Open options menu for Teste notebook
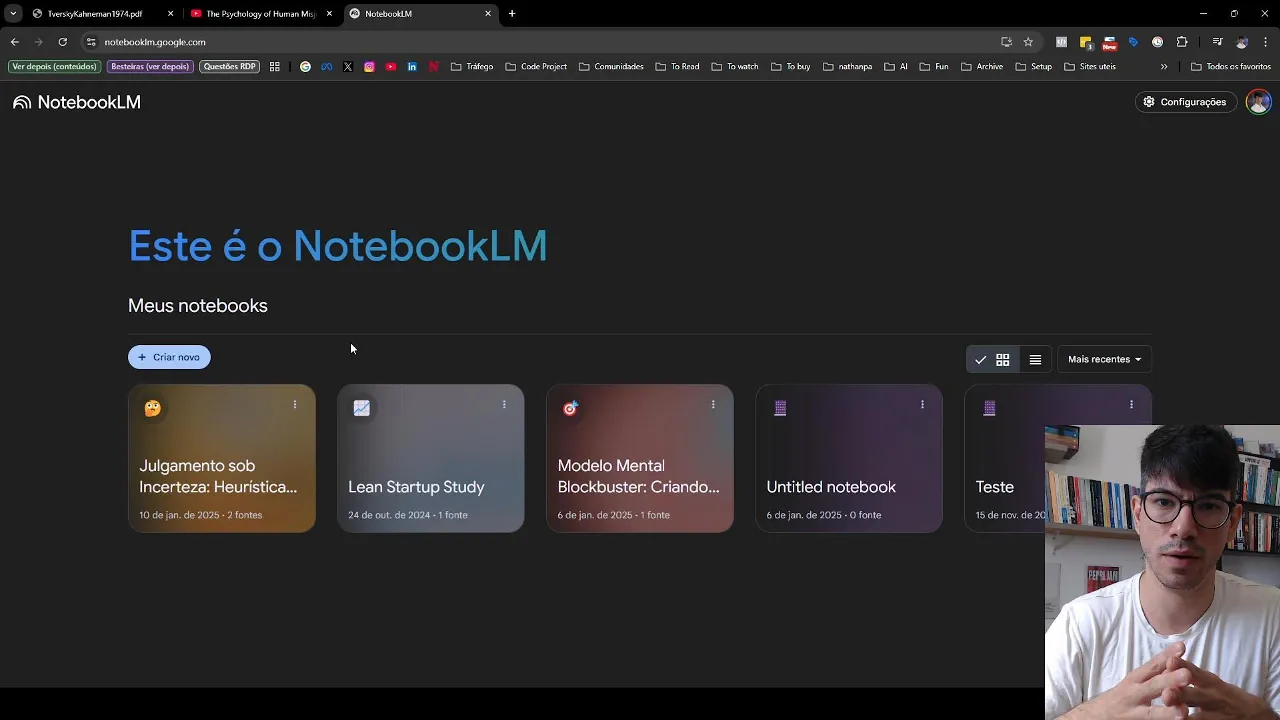Viewport: 1280px width, 720px height. click(x=1131, y=405)
